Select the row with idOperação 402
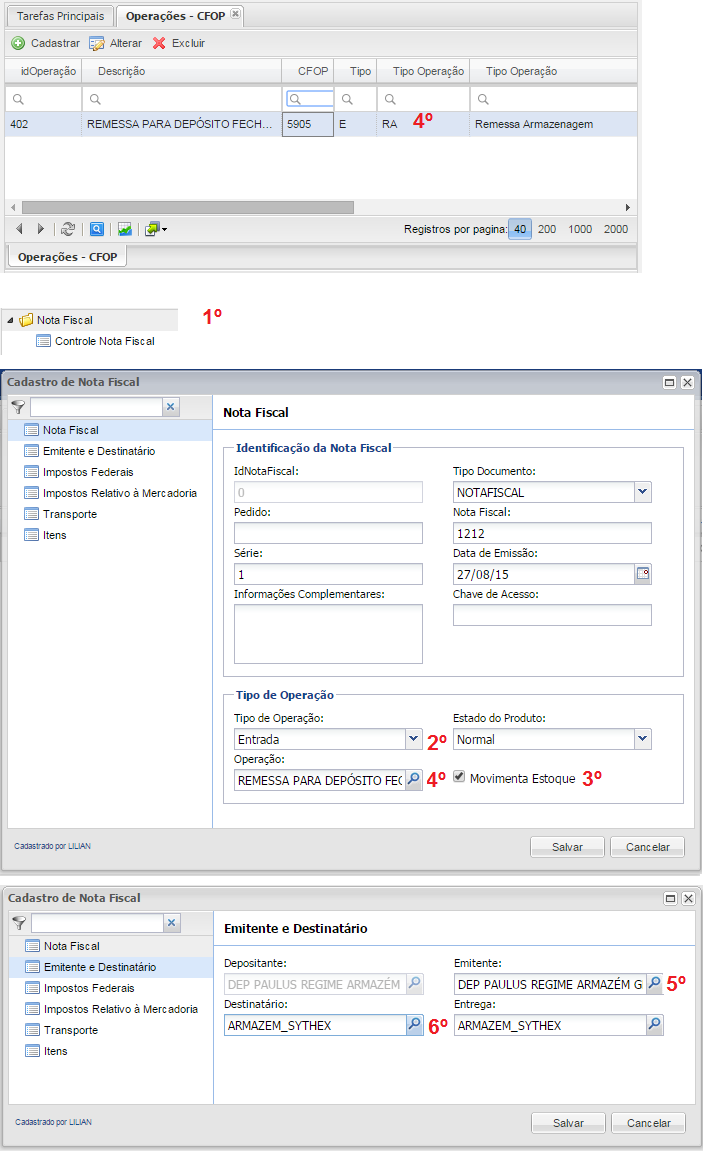 point(321,124)
